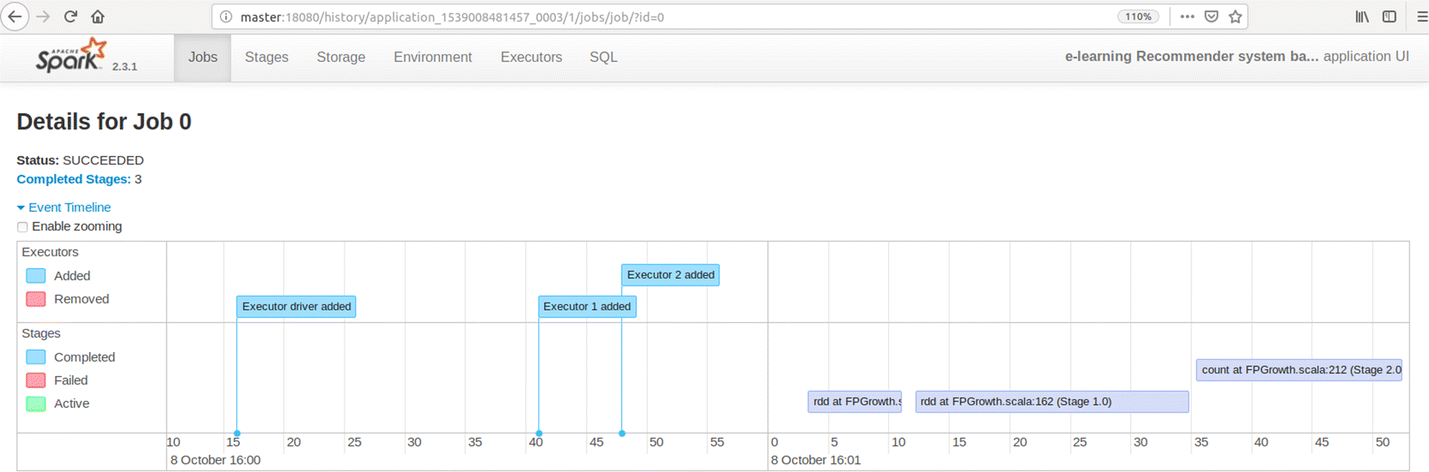
Task: Click the 110% zoom level indicator
Action: pos(1140,16)
